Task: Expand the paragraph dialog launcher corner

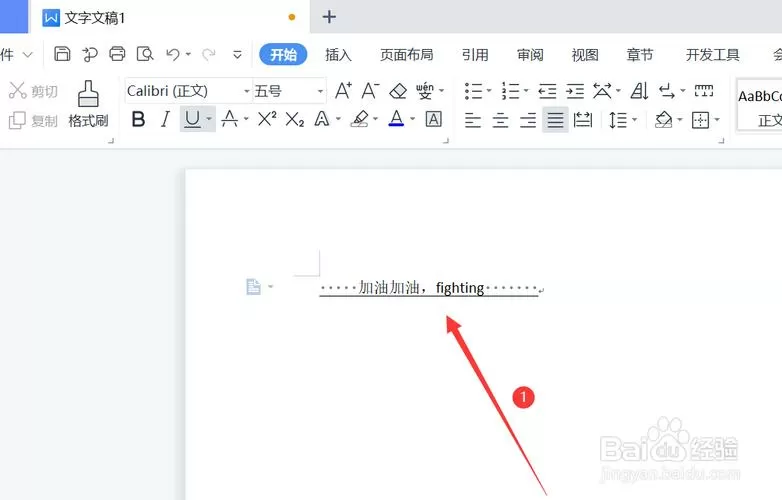Action: pyautogui.click(x=721, y=141)
